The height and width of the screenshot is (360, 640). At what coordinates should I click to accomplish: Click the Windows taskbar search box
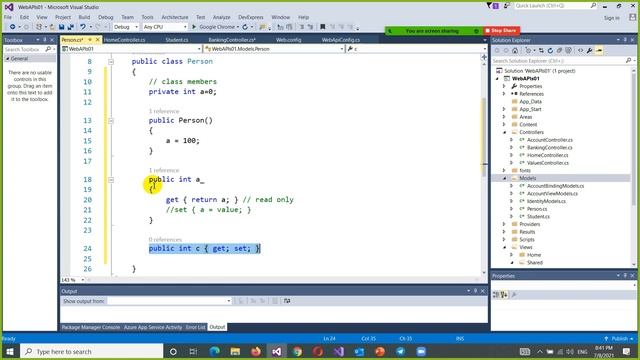tap(91, 351)
